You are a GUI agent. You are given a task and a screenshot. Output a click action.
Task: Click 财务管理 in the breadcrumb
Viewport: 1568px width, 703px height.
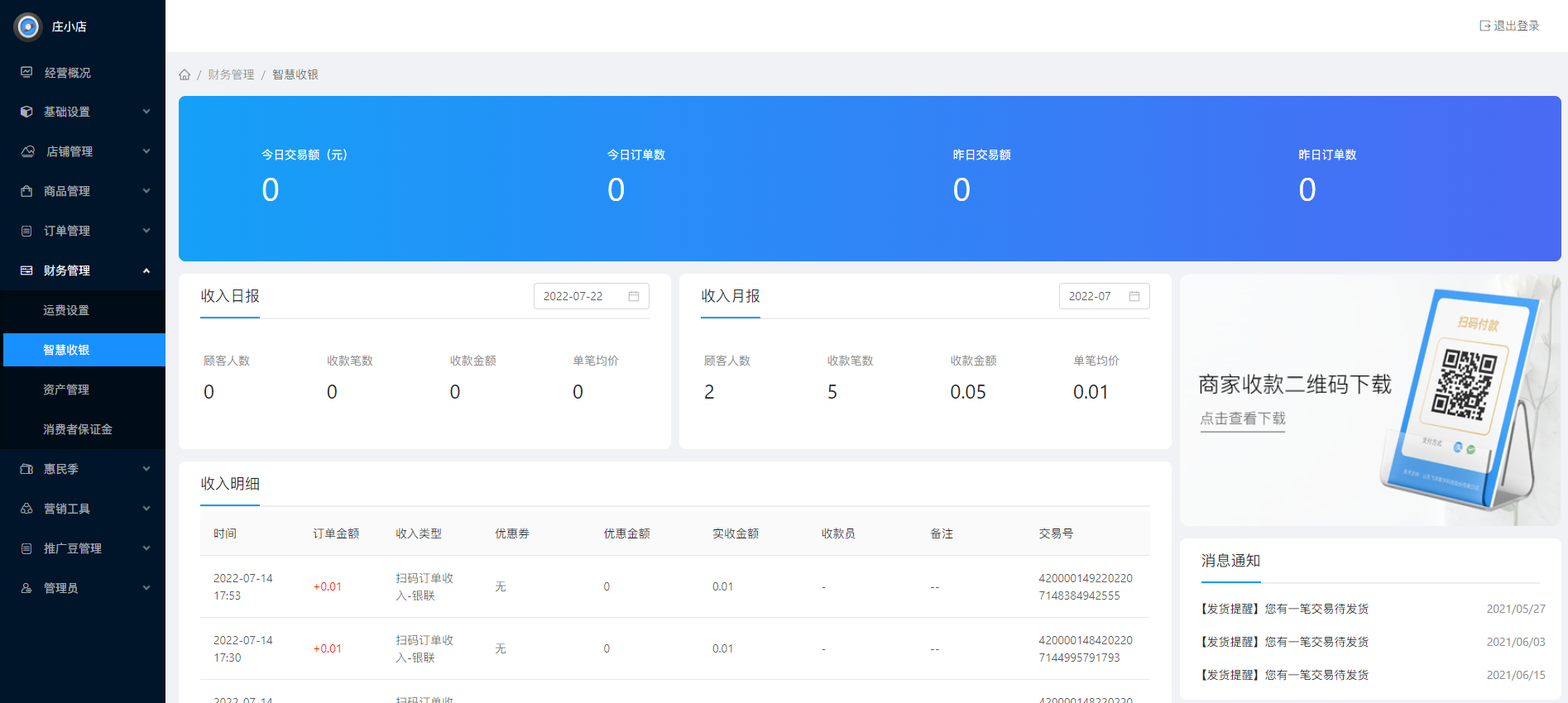(231, 74)
